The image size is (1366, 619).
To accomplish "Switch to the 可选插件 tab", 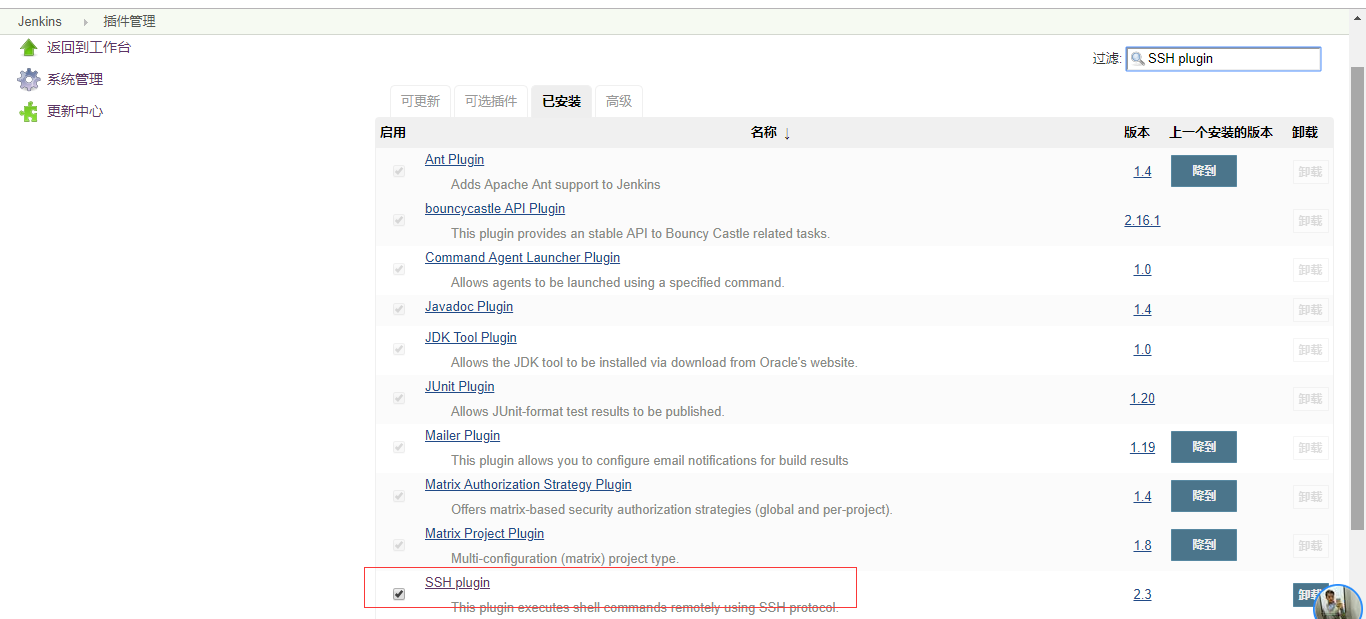I will [x=491, y=101].
